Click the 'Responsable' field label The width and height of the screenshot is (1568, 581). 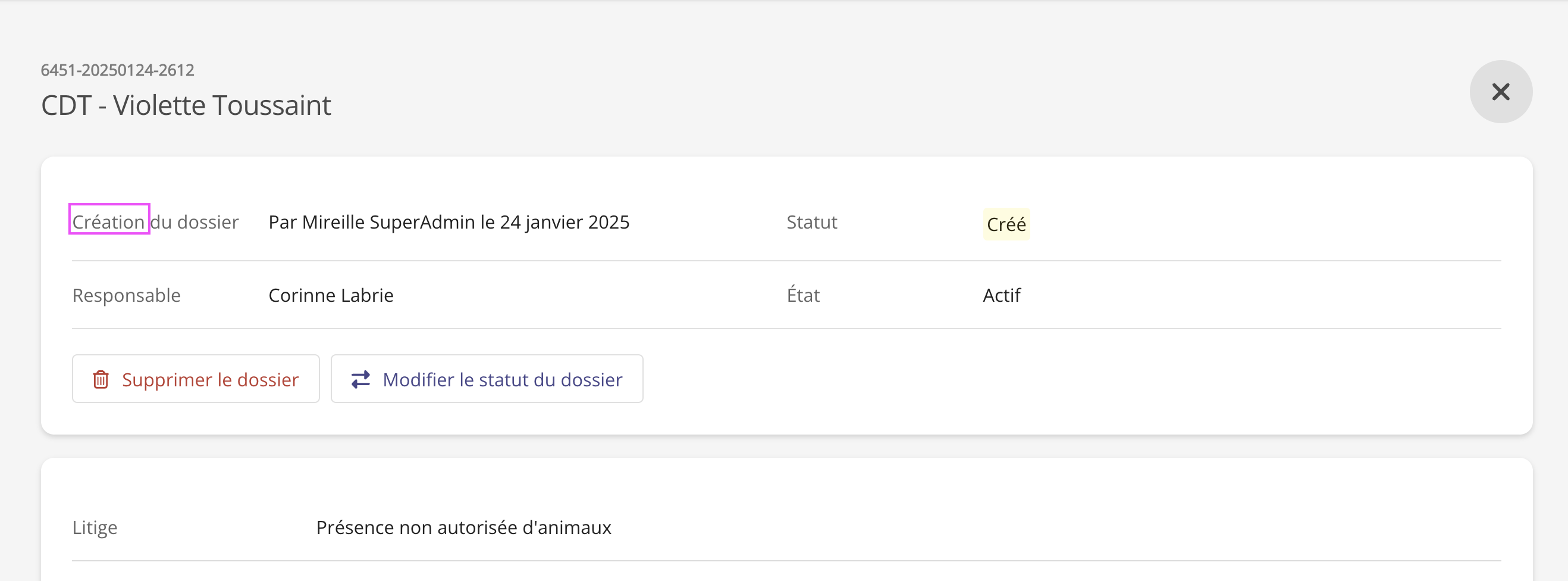tap(126, 295)
